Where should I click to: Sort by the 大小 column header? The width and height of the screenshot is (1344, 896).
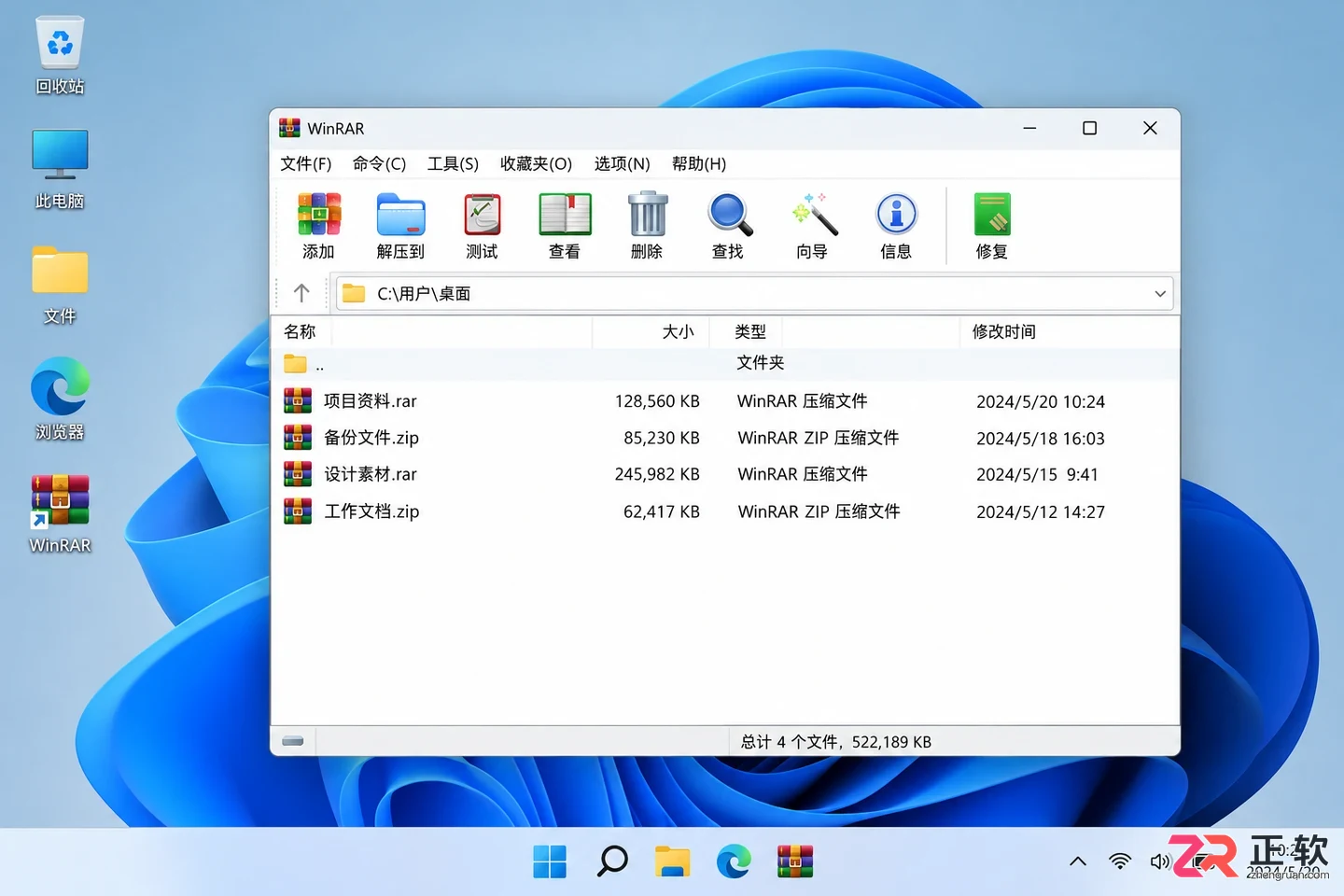679,332
